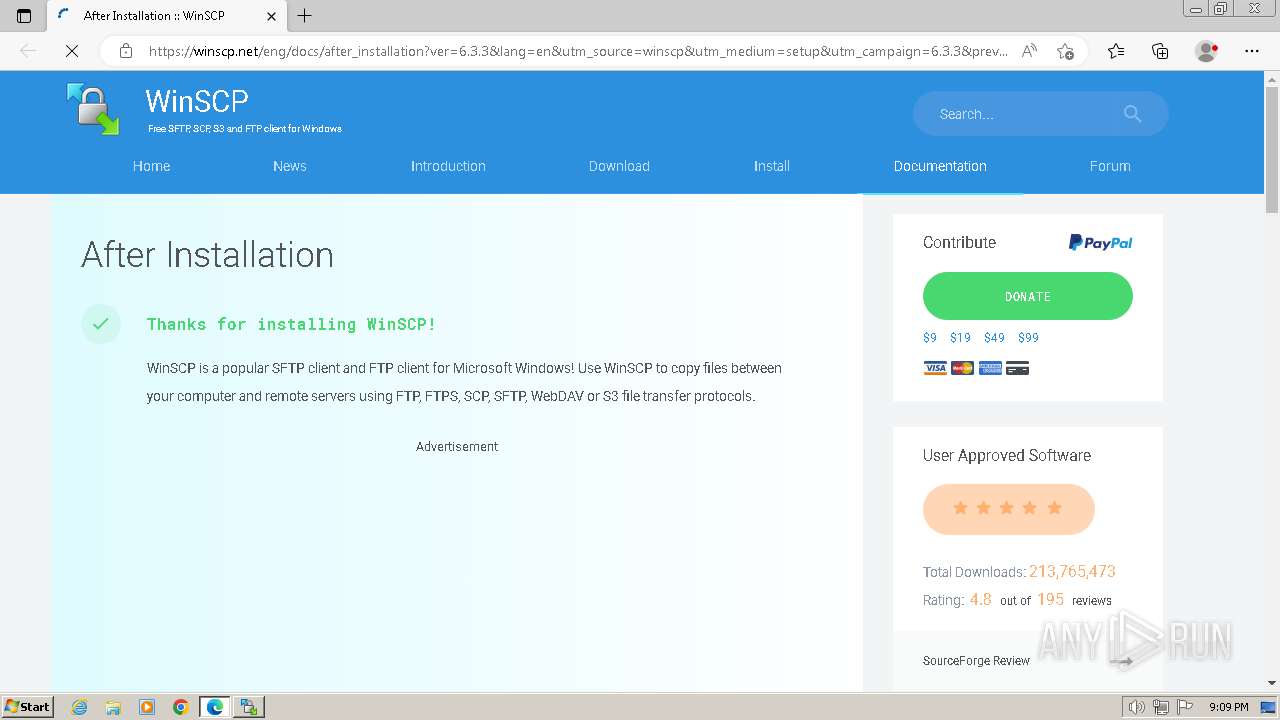This screenshot has height=720, width=1280.
Task: Open the Documentation nav item
Action: (940, 166)
